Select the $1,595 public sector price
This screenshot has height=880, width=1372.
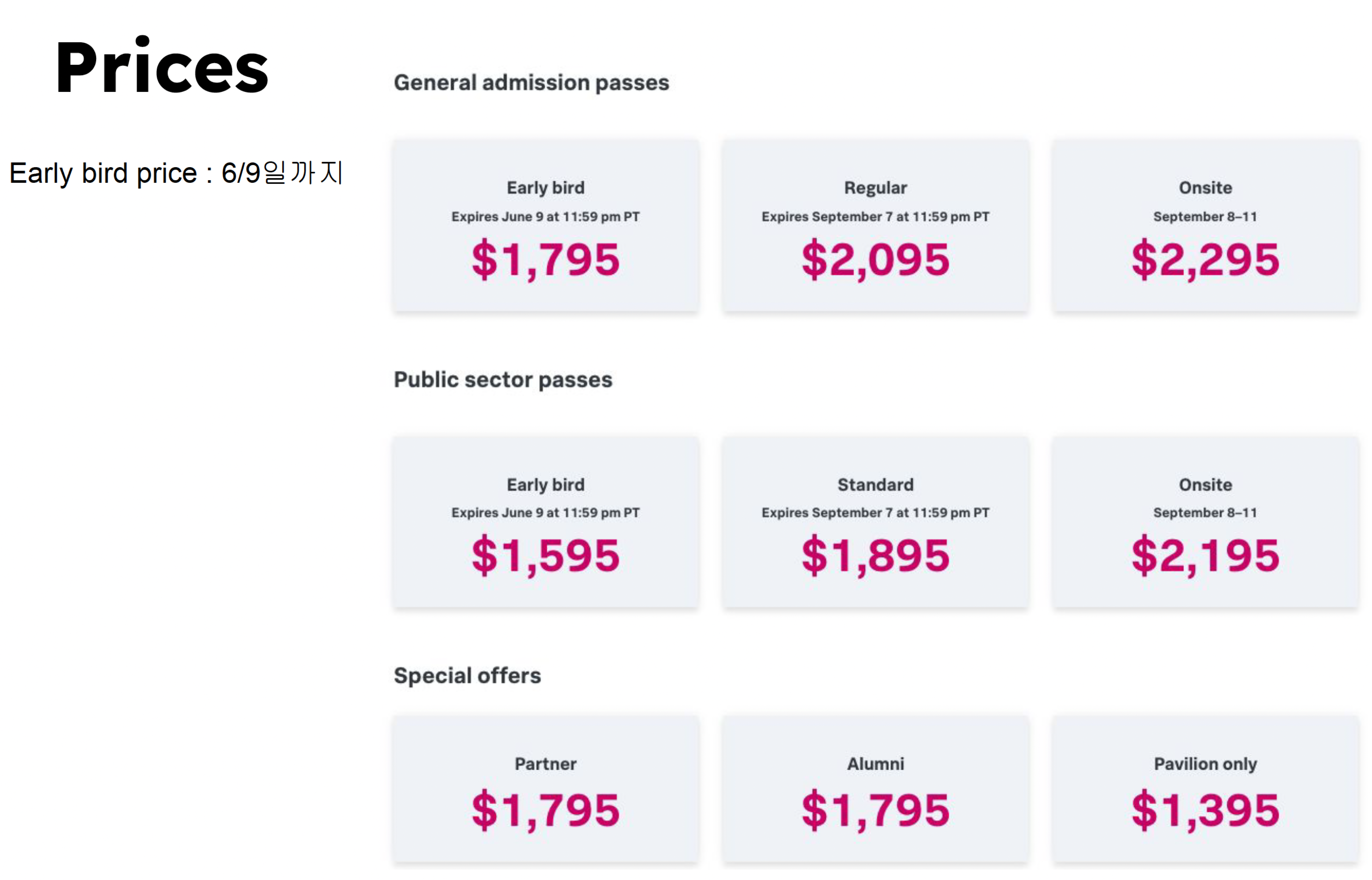[x=545, y=555]
